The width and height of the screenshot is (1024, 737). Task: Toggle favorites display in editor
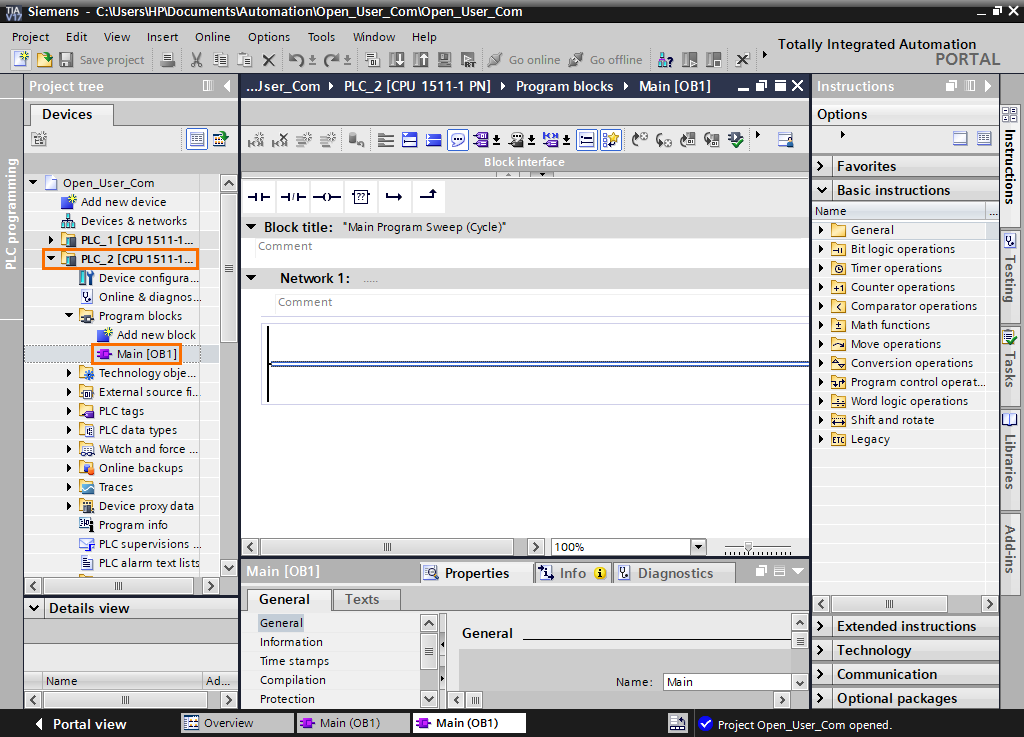611,140
